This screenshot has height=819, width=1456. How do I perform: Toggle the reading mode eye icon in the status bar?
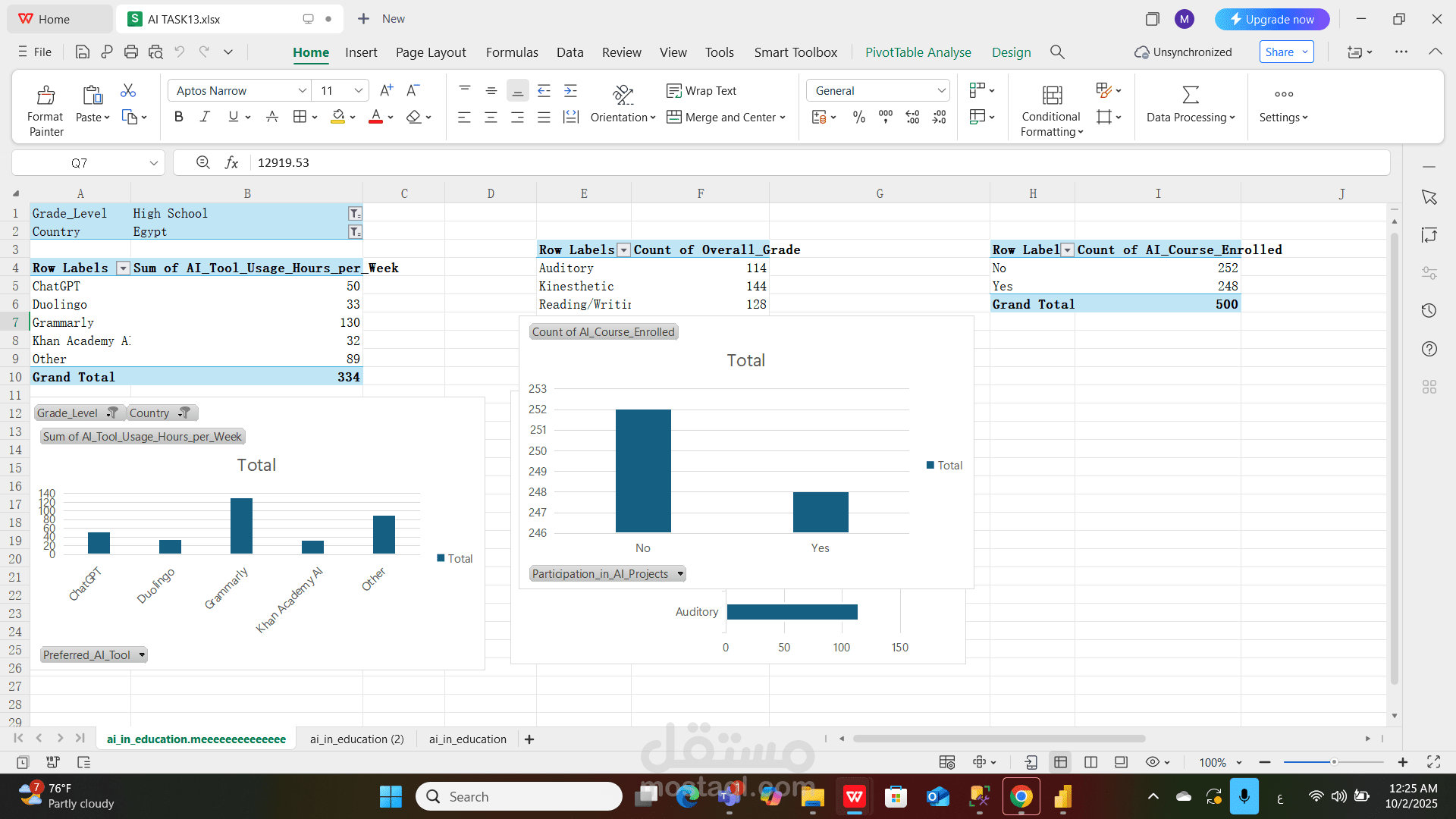tap(1153, 762)
